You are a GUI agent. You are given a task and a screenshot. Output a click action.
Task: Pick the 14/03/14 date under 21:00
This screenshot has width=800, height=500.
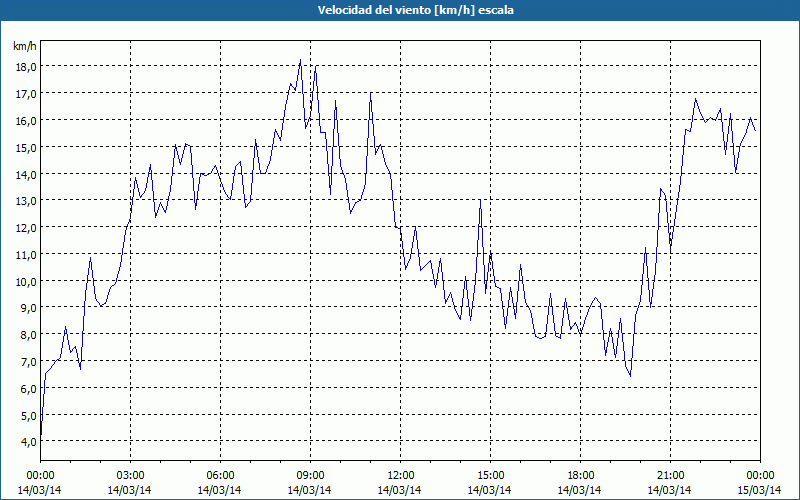pos(669,490)
